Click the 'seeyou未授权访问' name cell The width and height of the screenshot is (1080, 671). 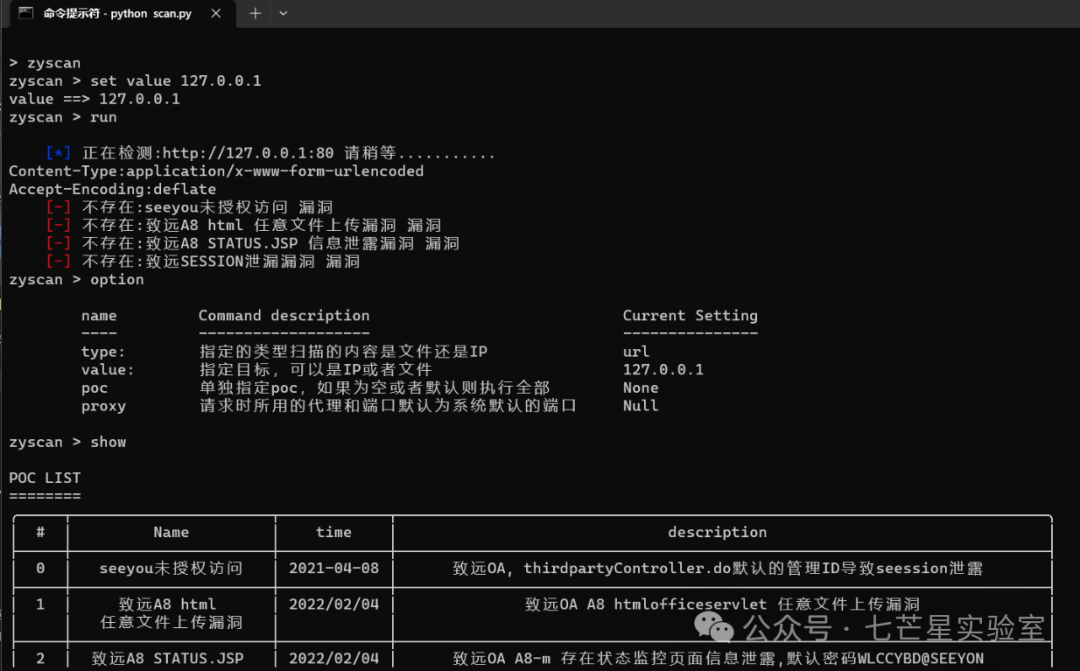(171, 568)
